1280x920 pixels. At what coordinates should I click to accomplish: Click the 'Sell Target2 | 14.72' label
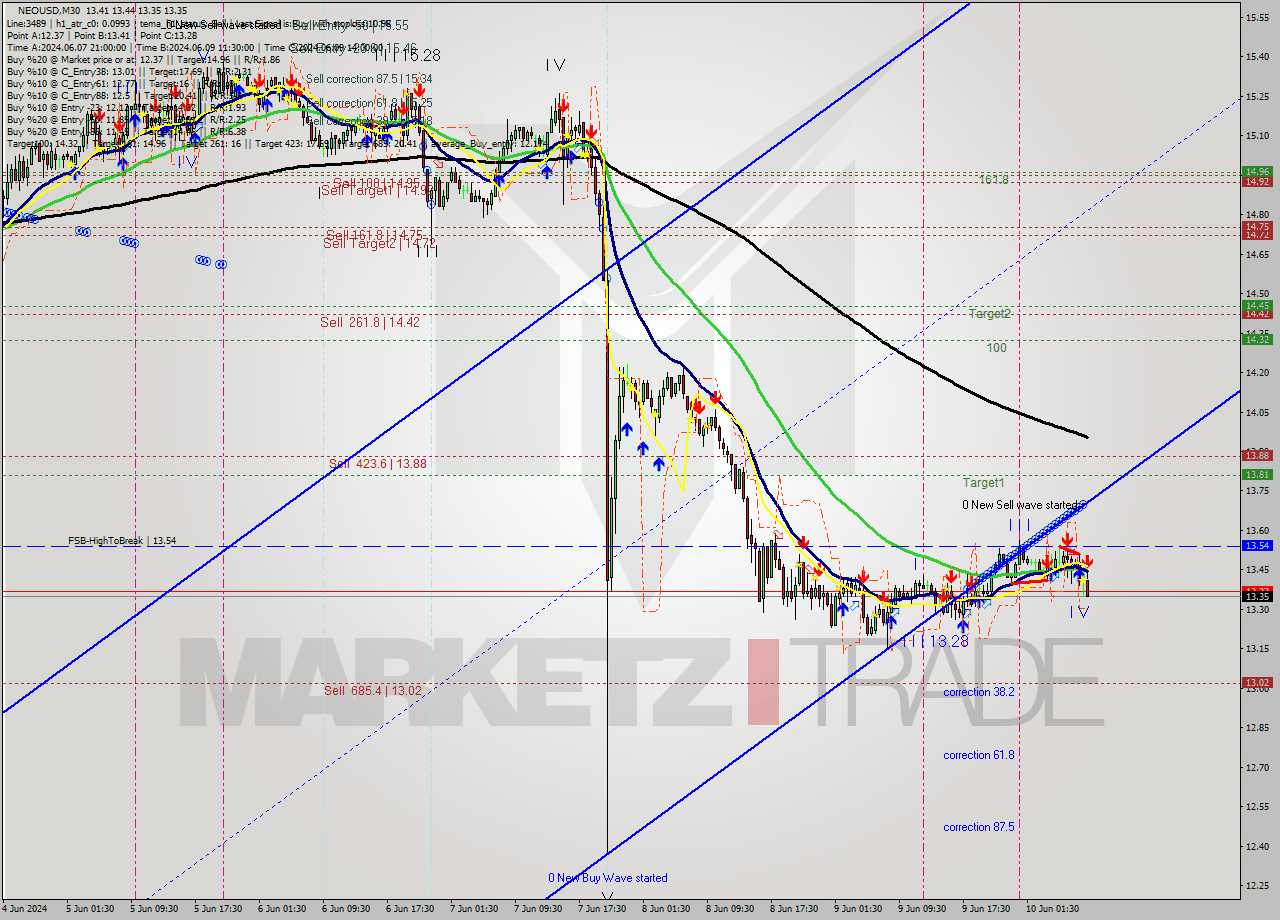[379, 243]
